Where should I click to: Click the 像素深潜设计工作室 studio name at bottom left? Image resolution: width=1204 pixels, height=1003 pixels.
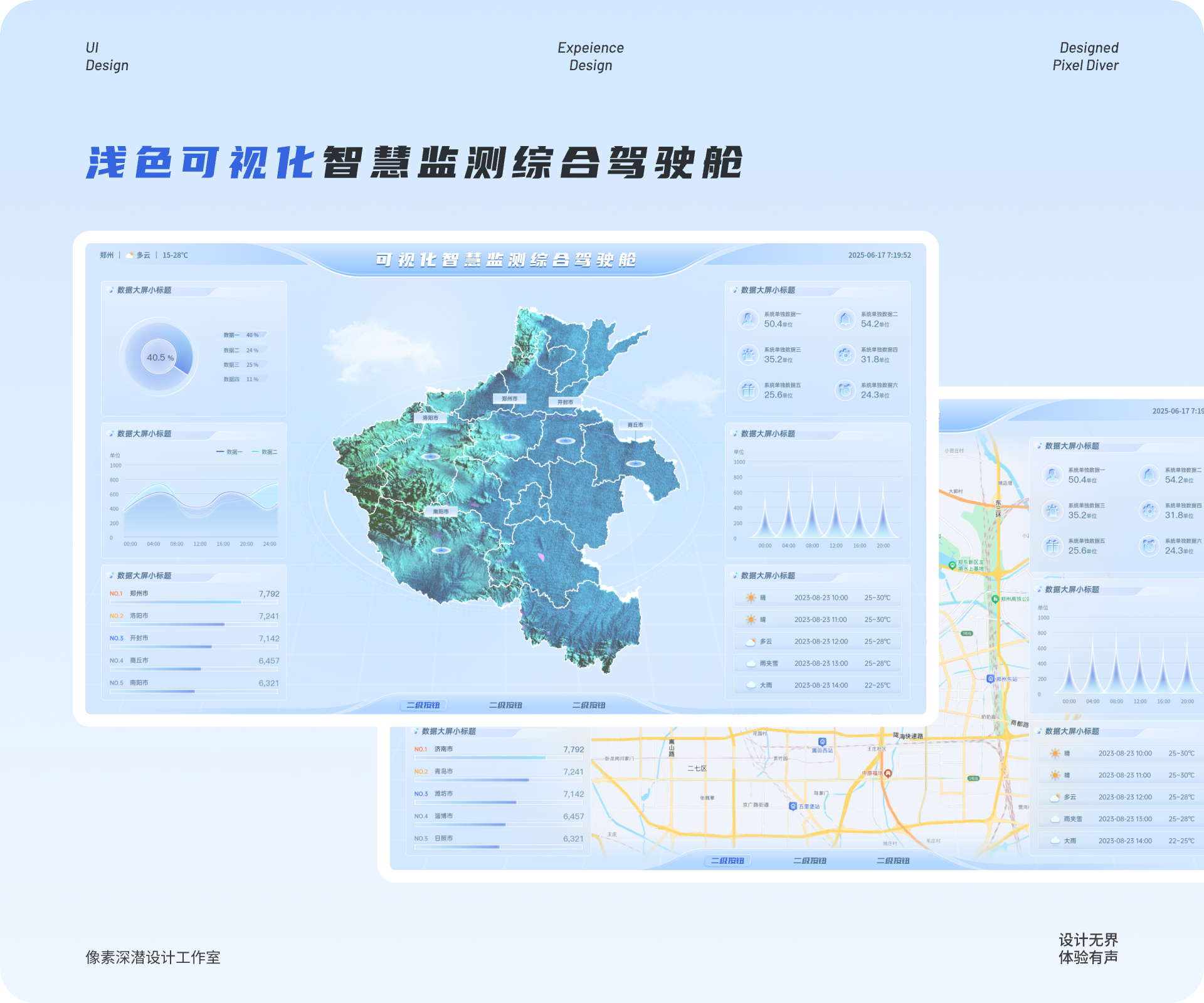153,957
